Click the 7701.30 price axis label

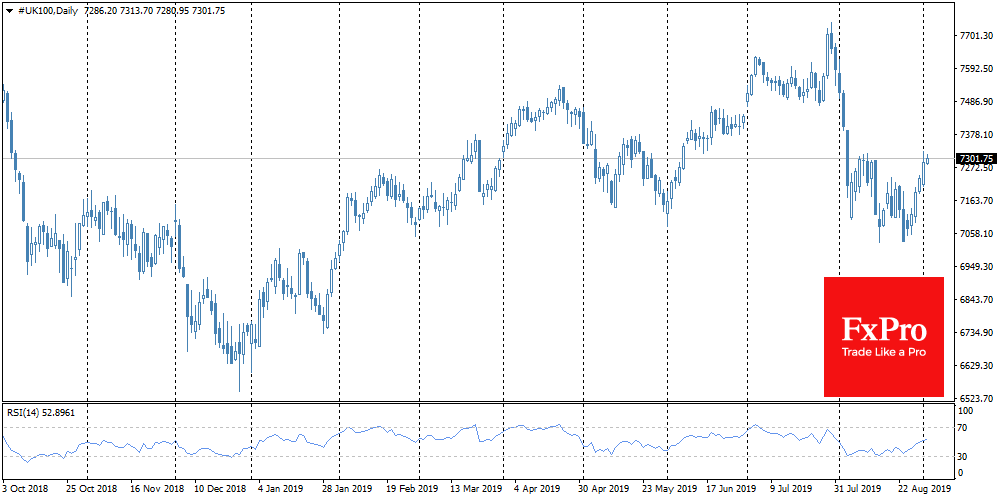[x=975, y=36]
